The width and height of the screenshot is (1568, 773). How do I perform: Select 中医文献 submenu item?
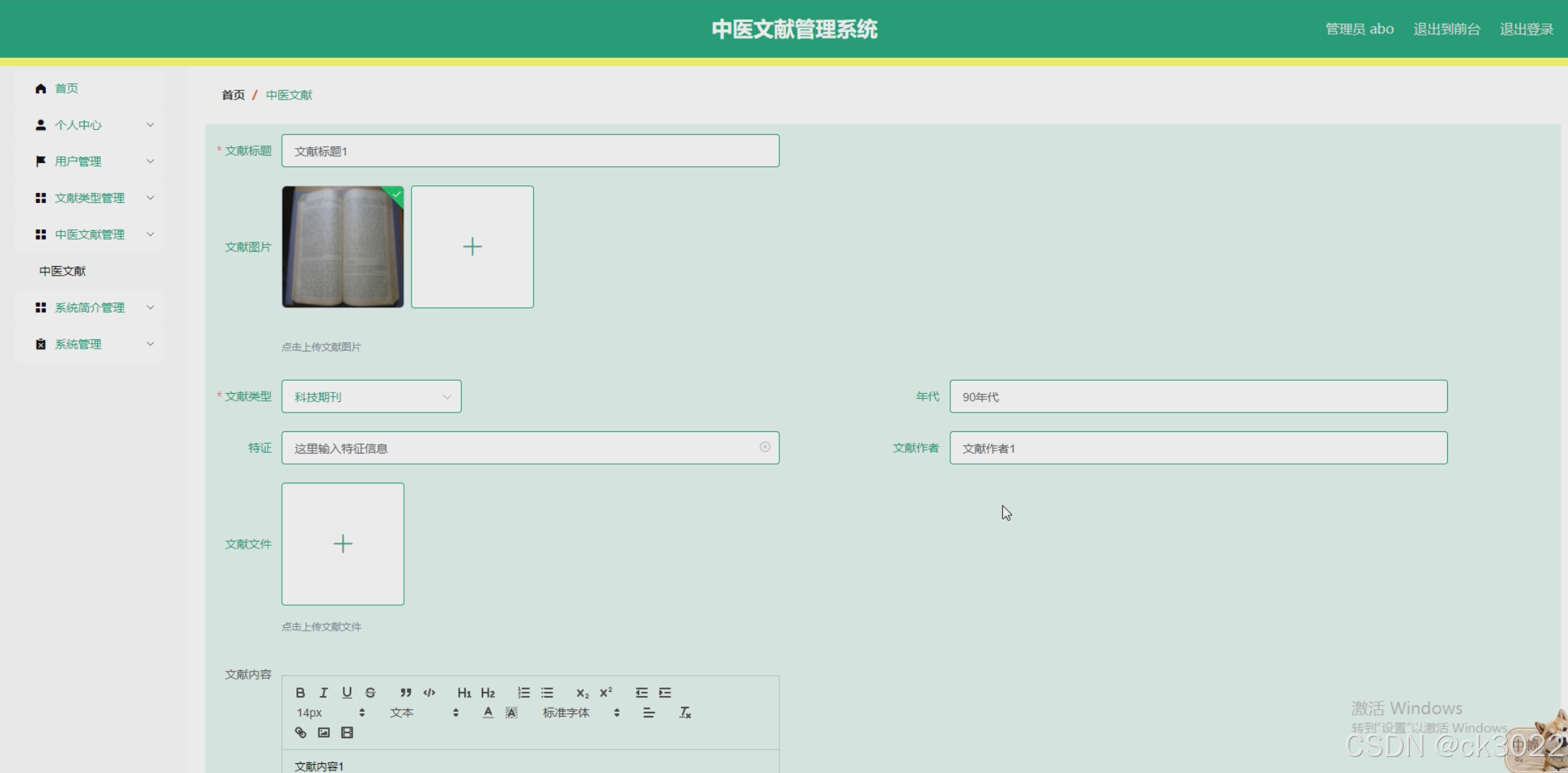[62, 271]
